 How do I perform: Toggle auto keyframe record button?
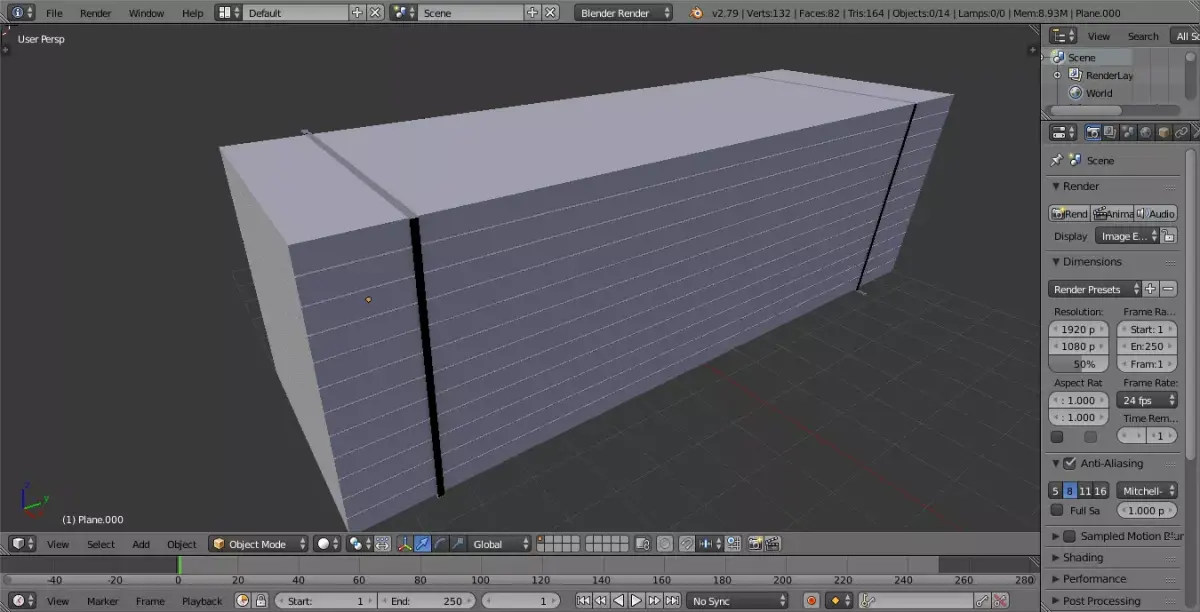tap(811, 601)
